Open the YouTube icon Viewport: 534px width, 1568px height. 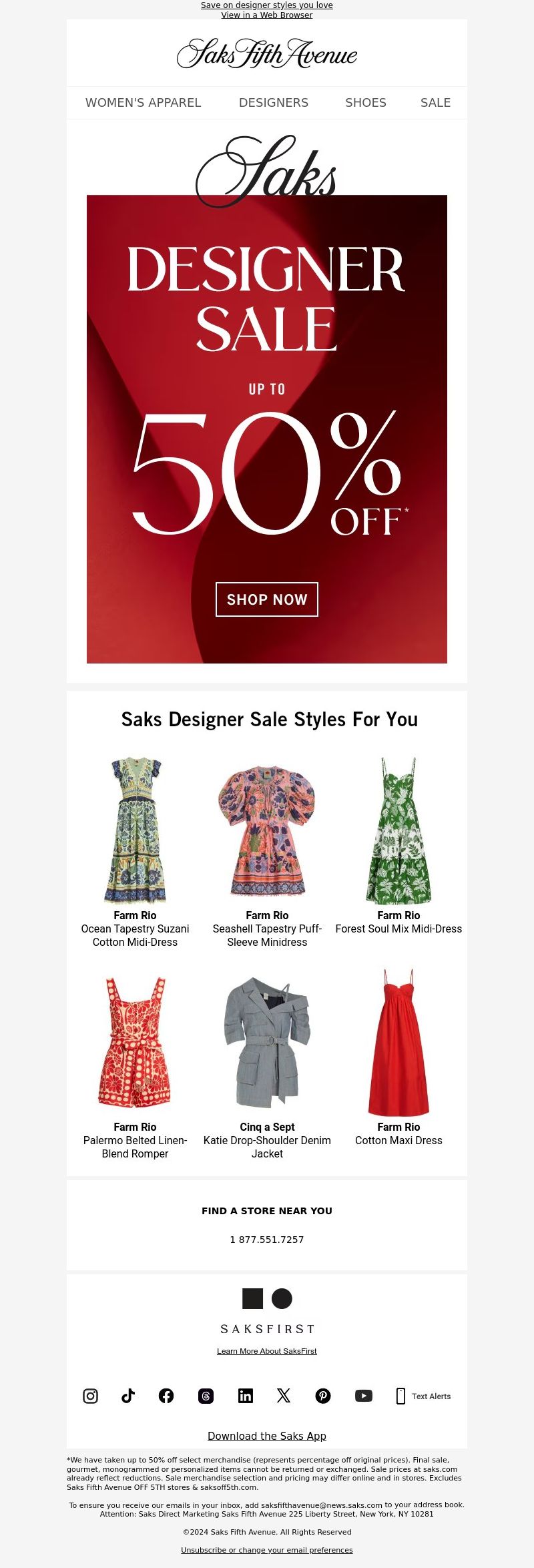364,1396
